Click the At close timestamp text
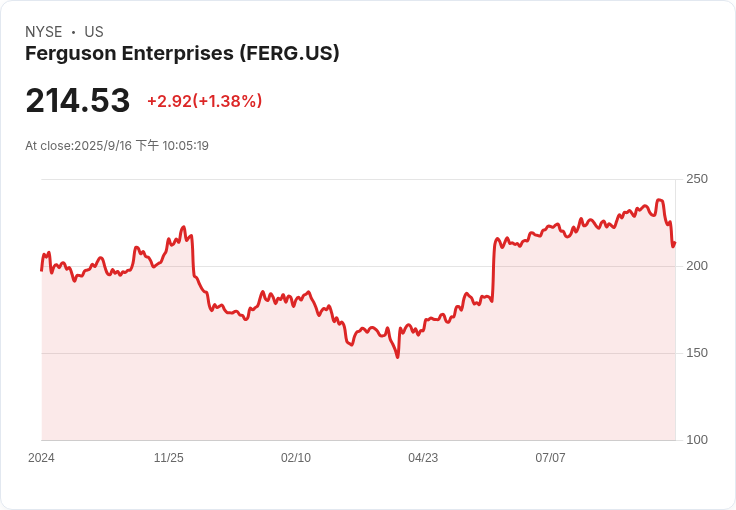This screenshot has width=736, height=510. tap(117, 146)
